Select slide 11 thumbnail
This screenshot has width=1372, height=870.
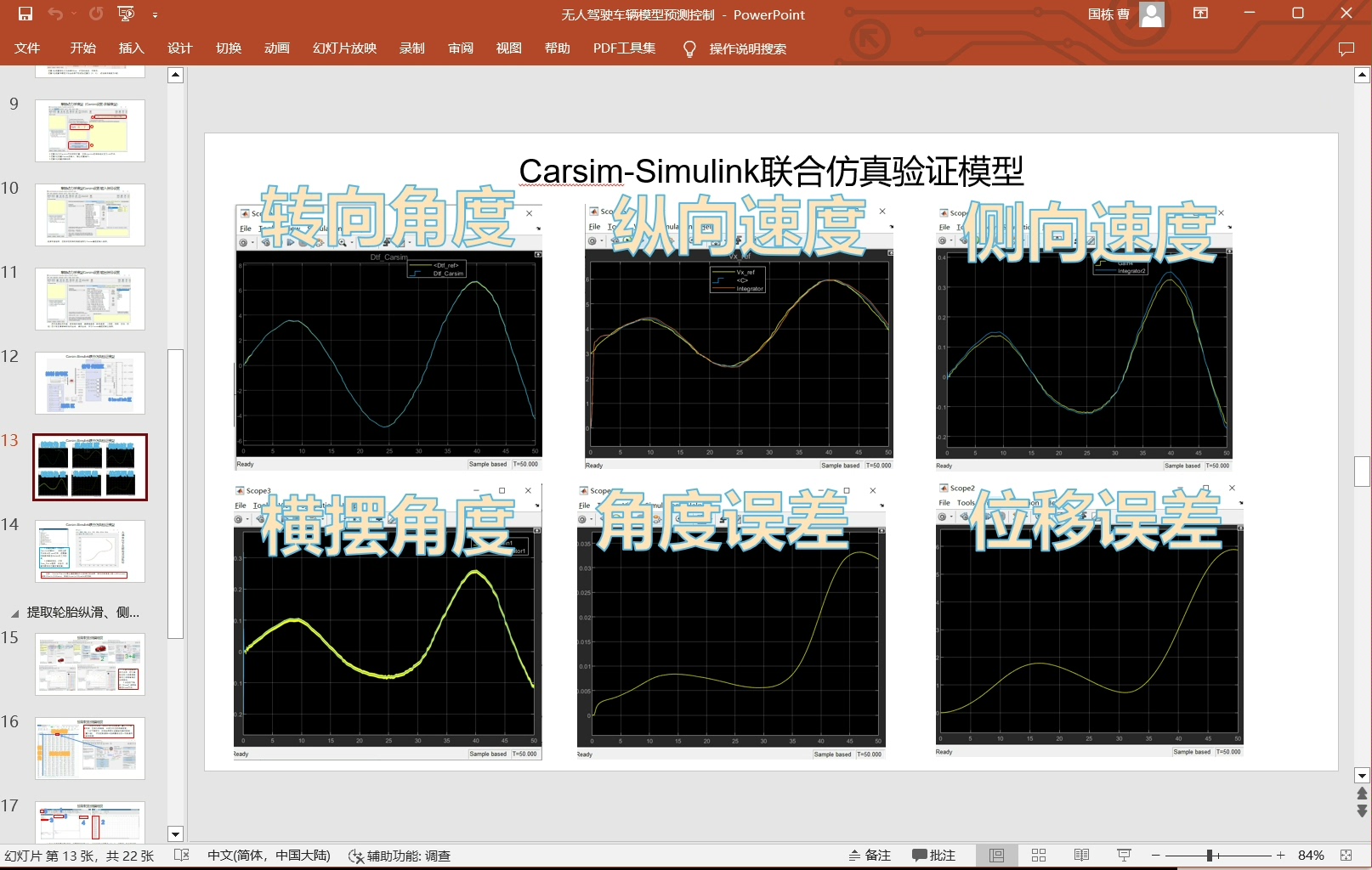coord(90,299)
